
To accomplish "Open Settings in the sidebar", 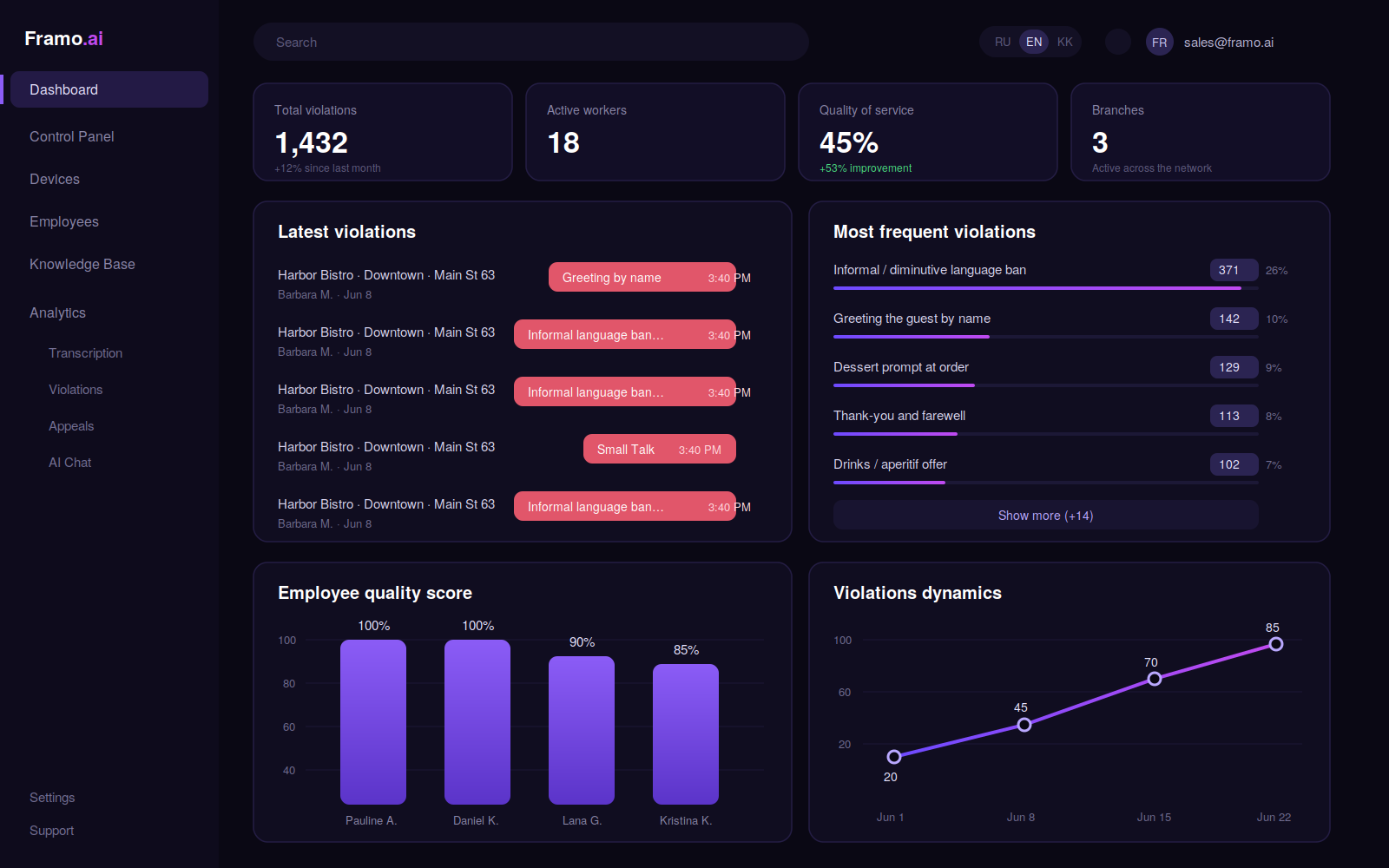I will click(52, 798).
